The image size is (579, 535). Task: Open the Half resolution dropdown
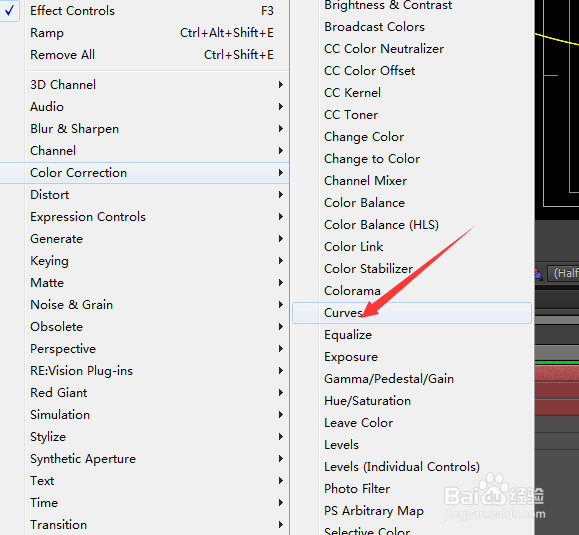click(563, 274)
